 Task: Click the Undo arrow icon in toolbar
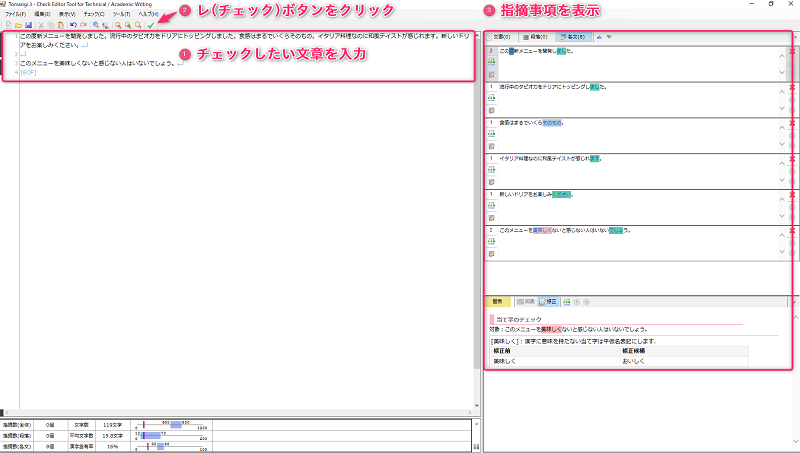coord(72,25)
